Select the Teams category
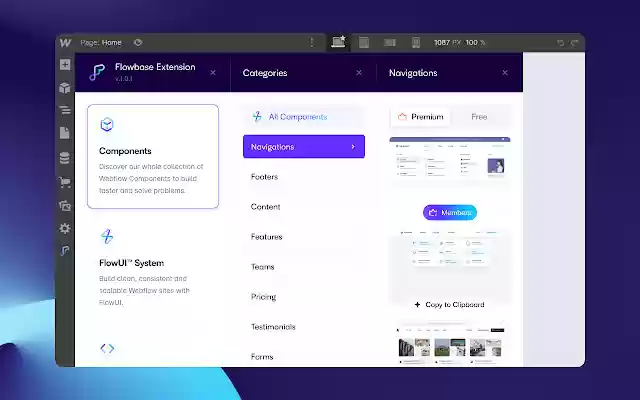 coord(262,267)
